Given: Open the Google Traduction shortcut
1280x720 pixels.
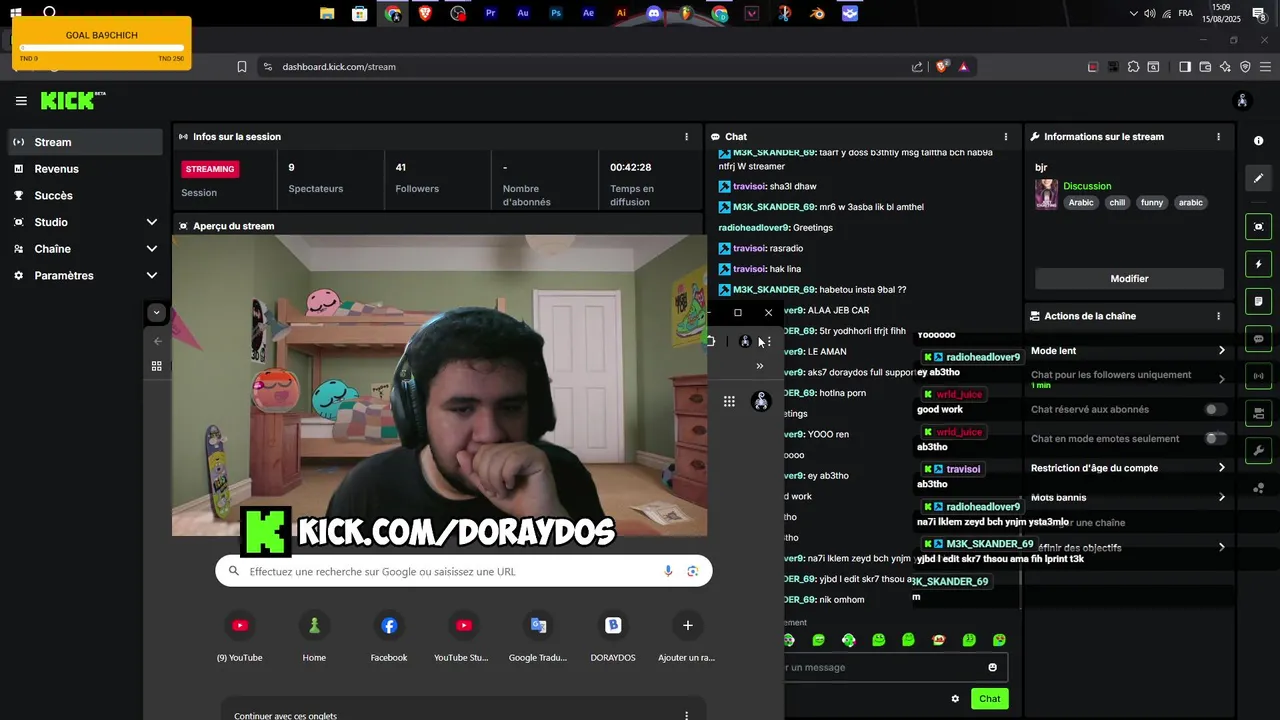Looking at the screenshot, I should (x=538, y=637).
